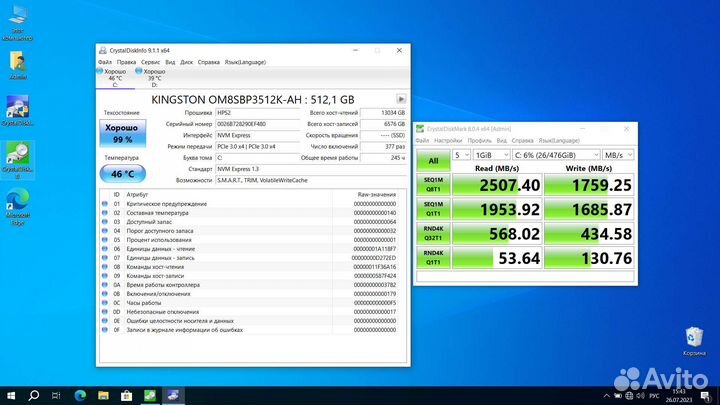Open the volume tray icon
The image size is (720, 405).
click(640, 396)
